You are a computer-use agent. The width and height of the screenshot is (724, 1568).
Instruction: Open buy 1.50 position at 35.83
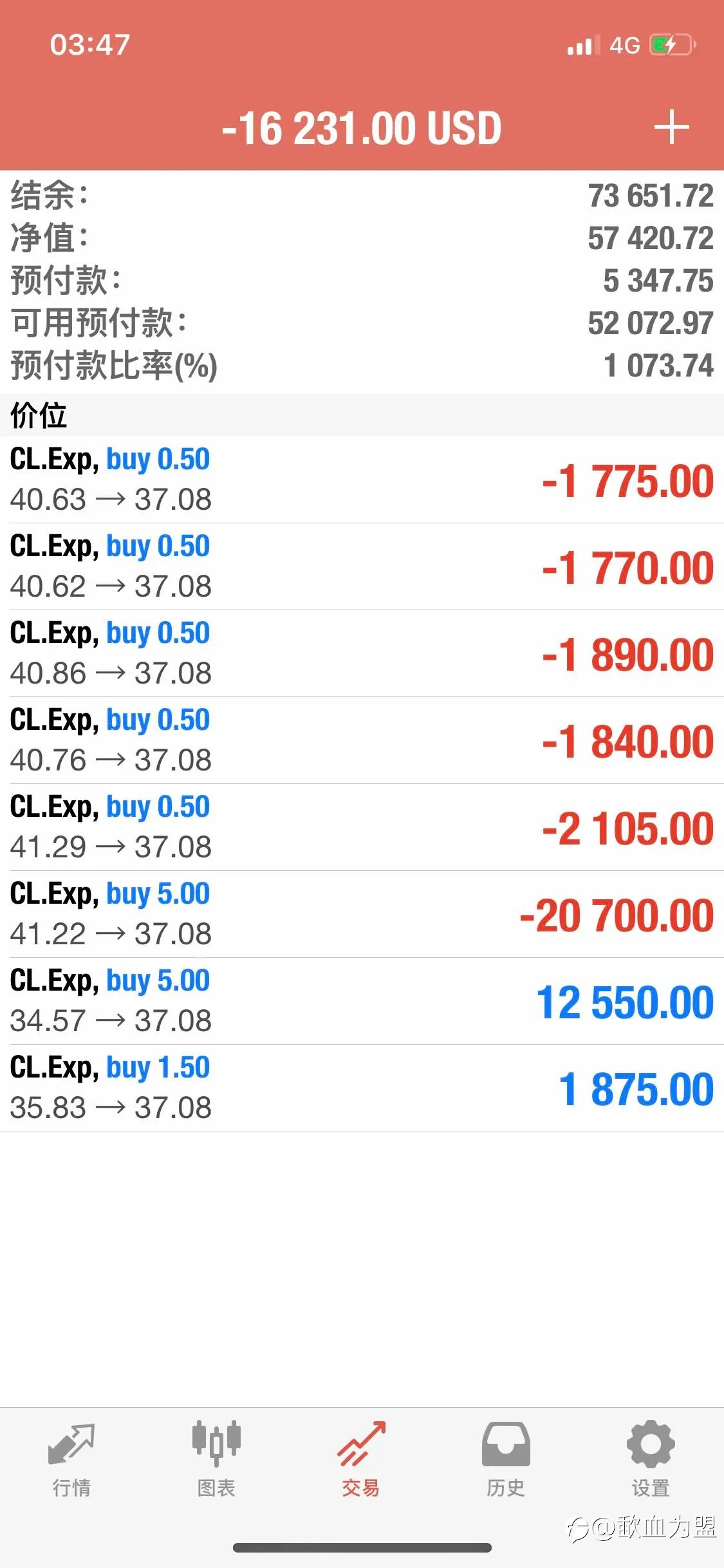[x=362, y=1088]
